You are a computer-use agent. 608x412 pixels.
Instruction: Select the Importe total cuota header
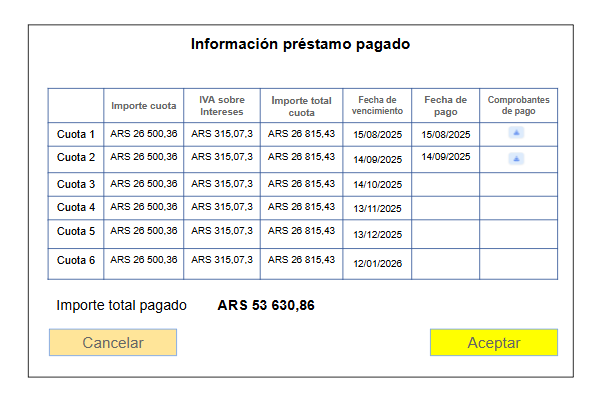pos(301,106)
